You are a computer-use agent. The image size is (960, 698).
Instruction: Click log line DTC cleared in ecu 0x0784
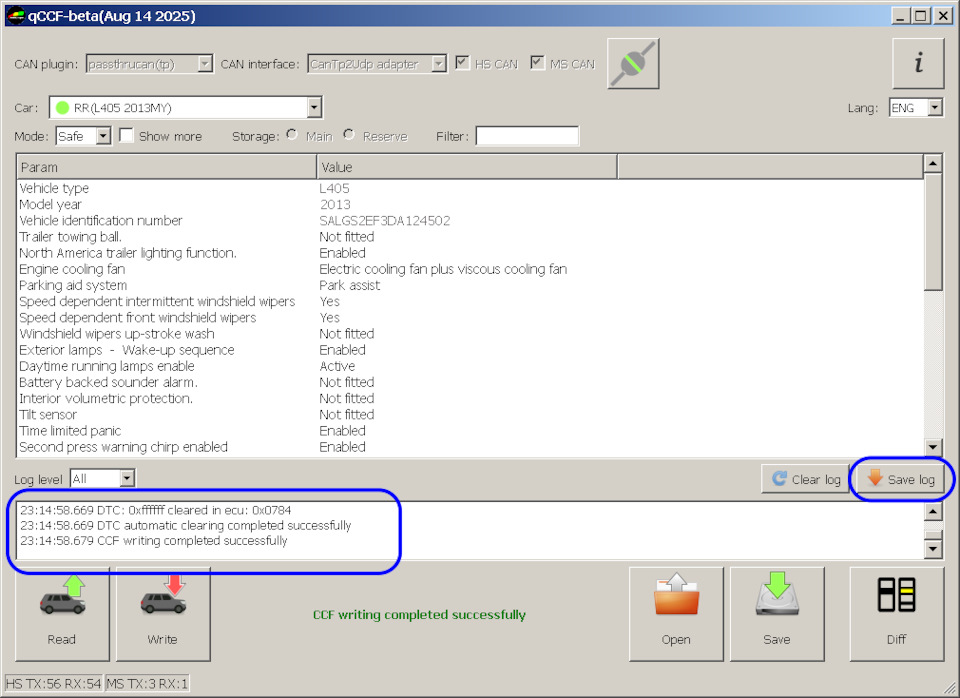point(156,510)
